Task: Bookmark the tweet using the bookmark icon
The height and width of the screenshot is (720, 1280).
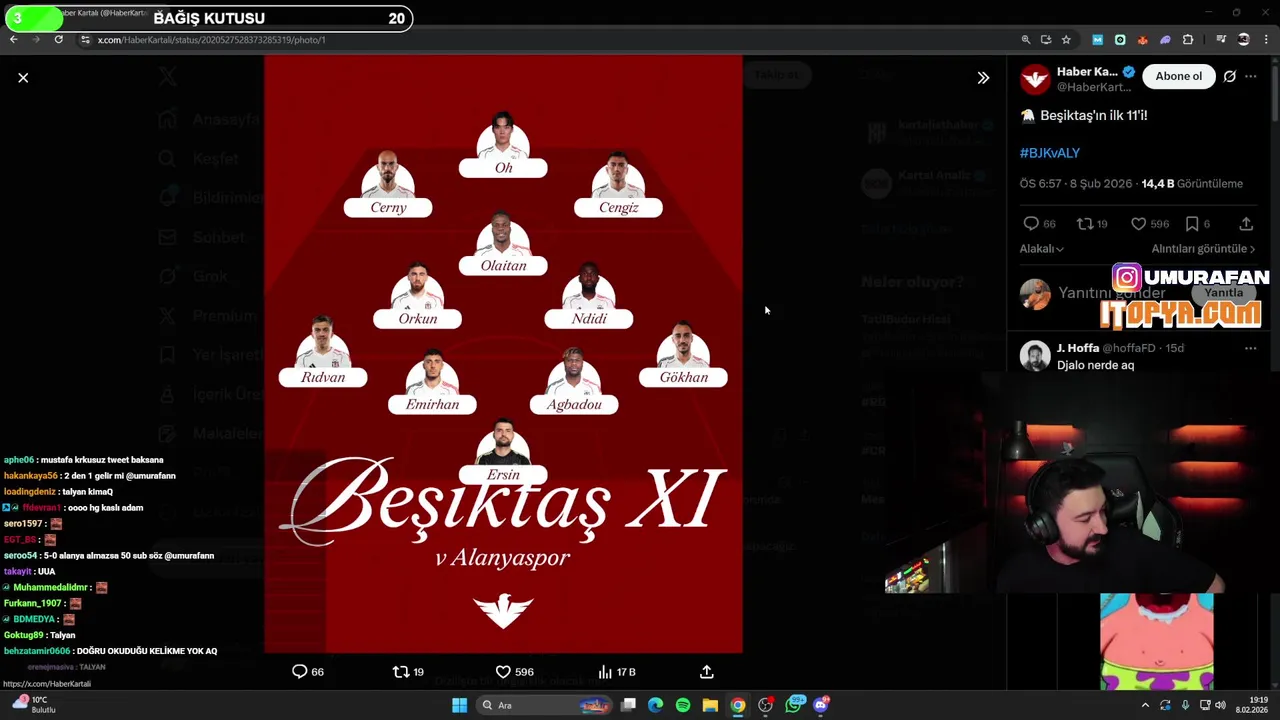Action: coord(1192,224)
